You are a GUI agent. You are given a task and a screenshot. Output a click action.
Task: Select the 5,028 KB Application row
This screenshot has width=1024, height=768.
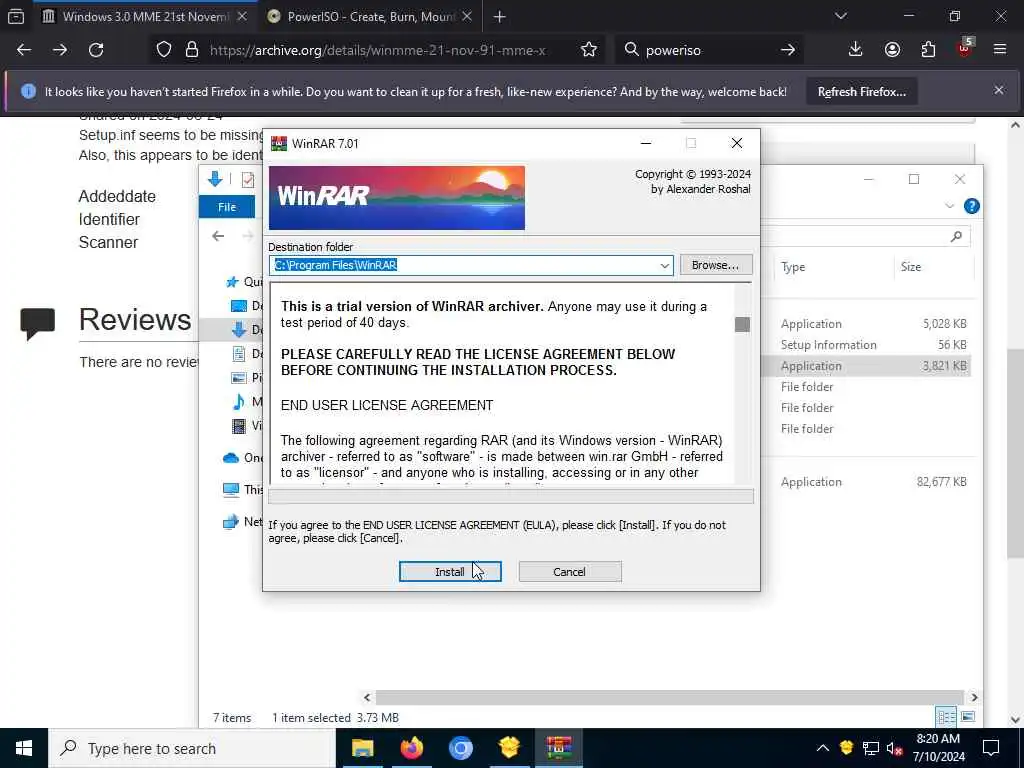tap(874, 324)
